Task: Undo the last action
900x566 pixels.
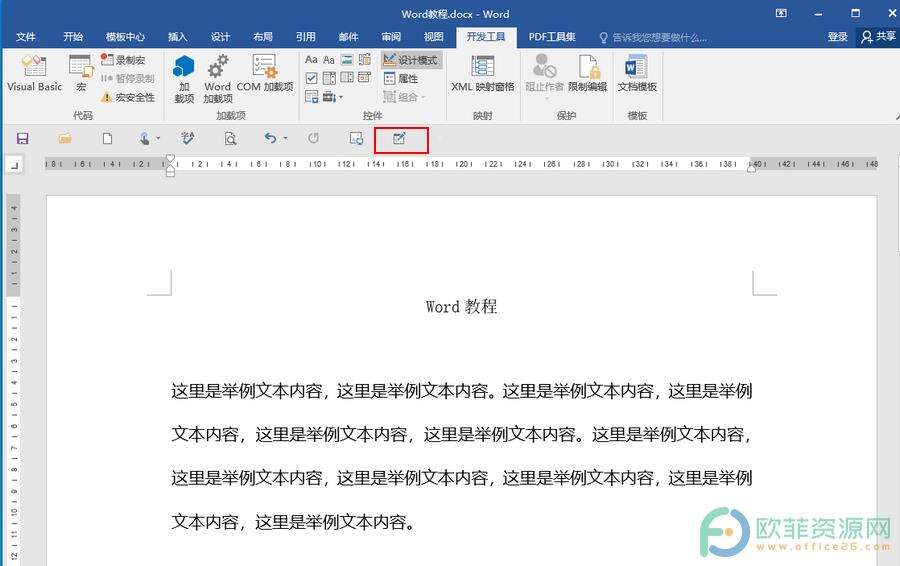Action: [x=270, y=138]
